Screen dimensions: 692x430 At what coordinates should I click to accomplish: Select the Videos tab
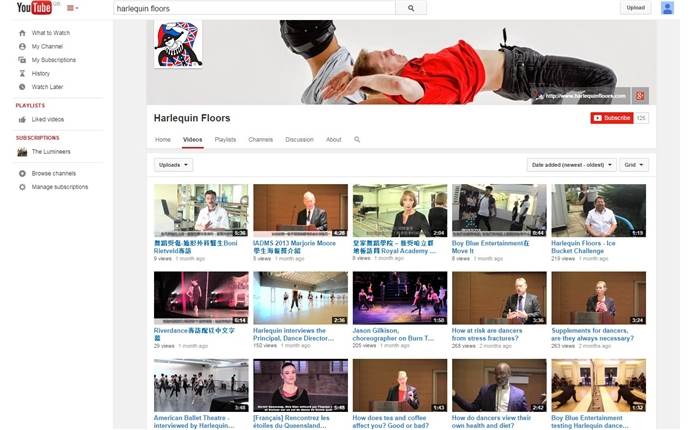point(192,140)
